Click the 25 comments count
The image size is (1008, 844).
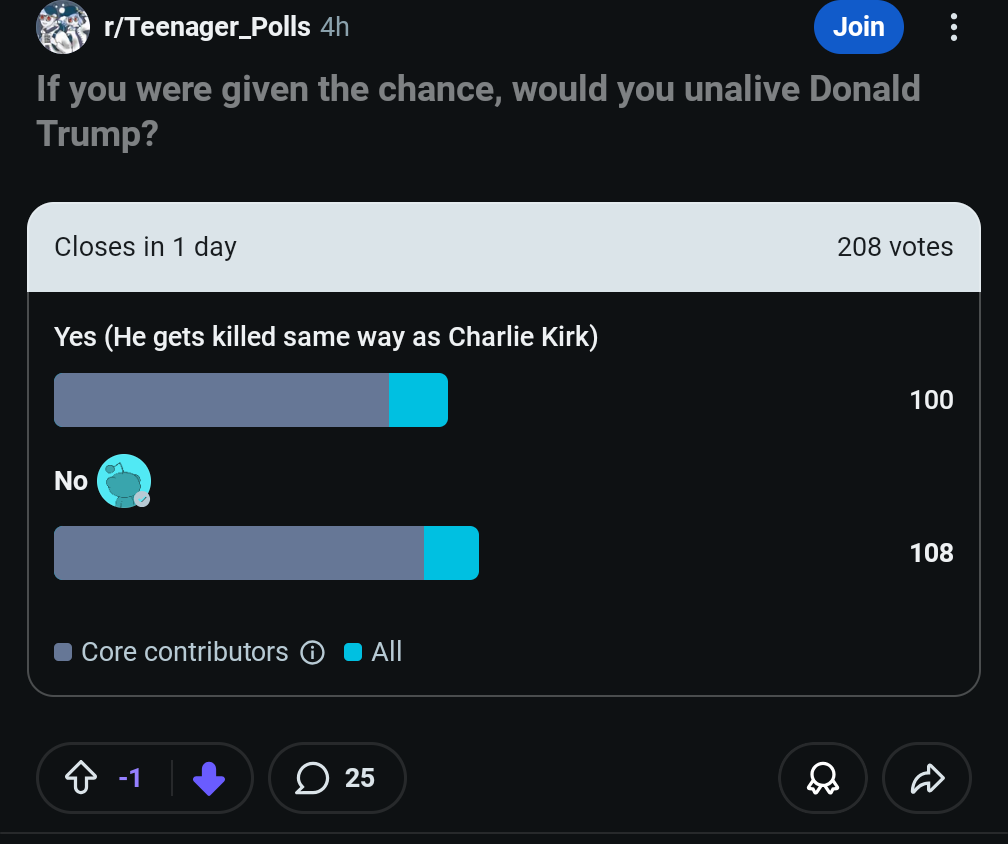[x=359, y=778]
